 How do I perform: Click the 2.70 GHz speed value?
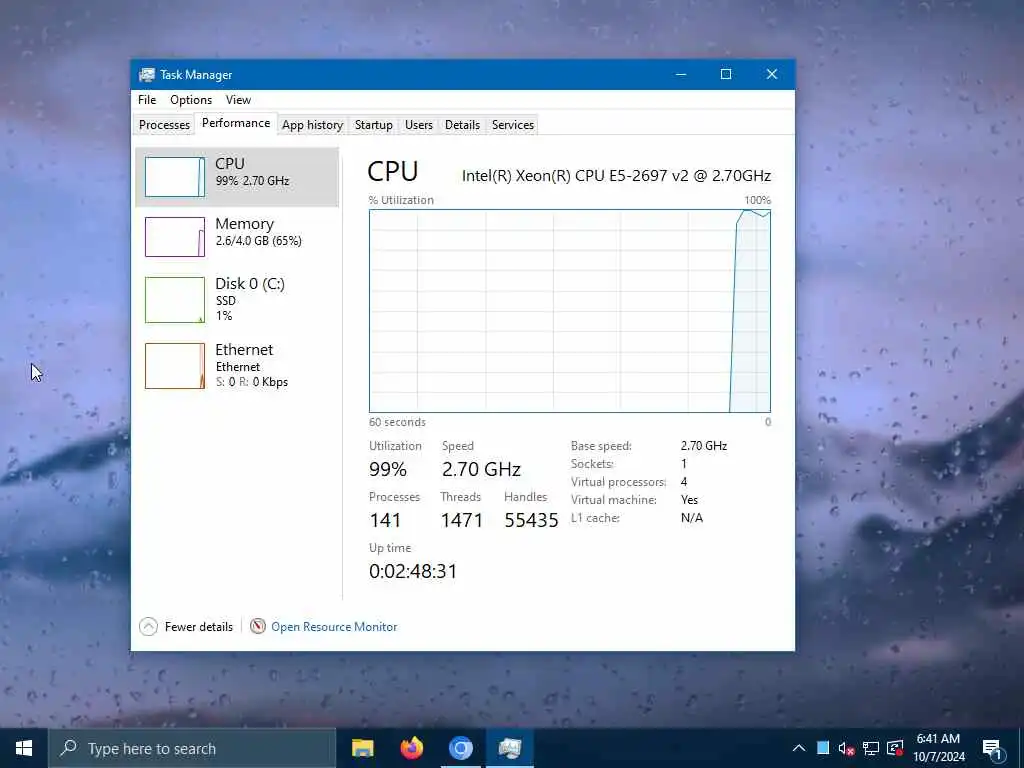click(481, 469)
